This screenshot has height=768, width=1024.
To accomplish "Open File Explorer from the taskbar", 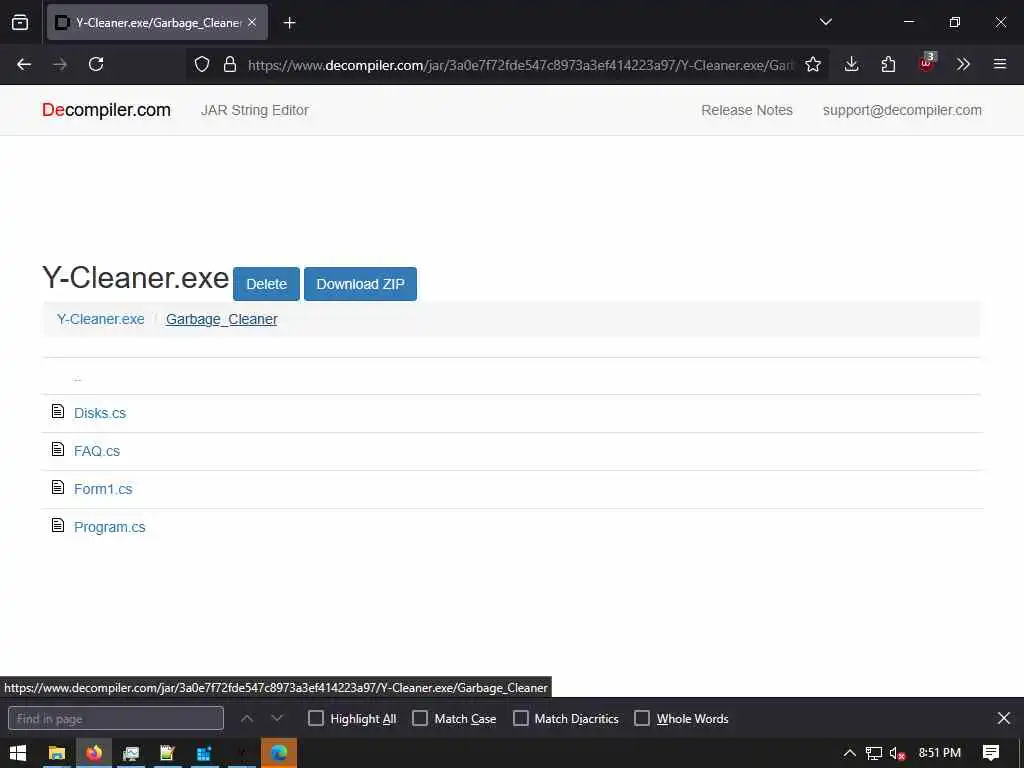I will click(57, 753).
